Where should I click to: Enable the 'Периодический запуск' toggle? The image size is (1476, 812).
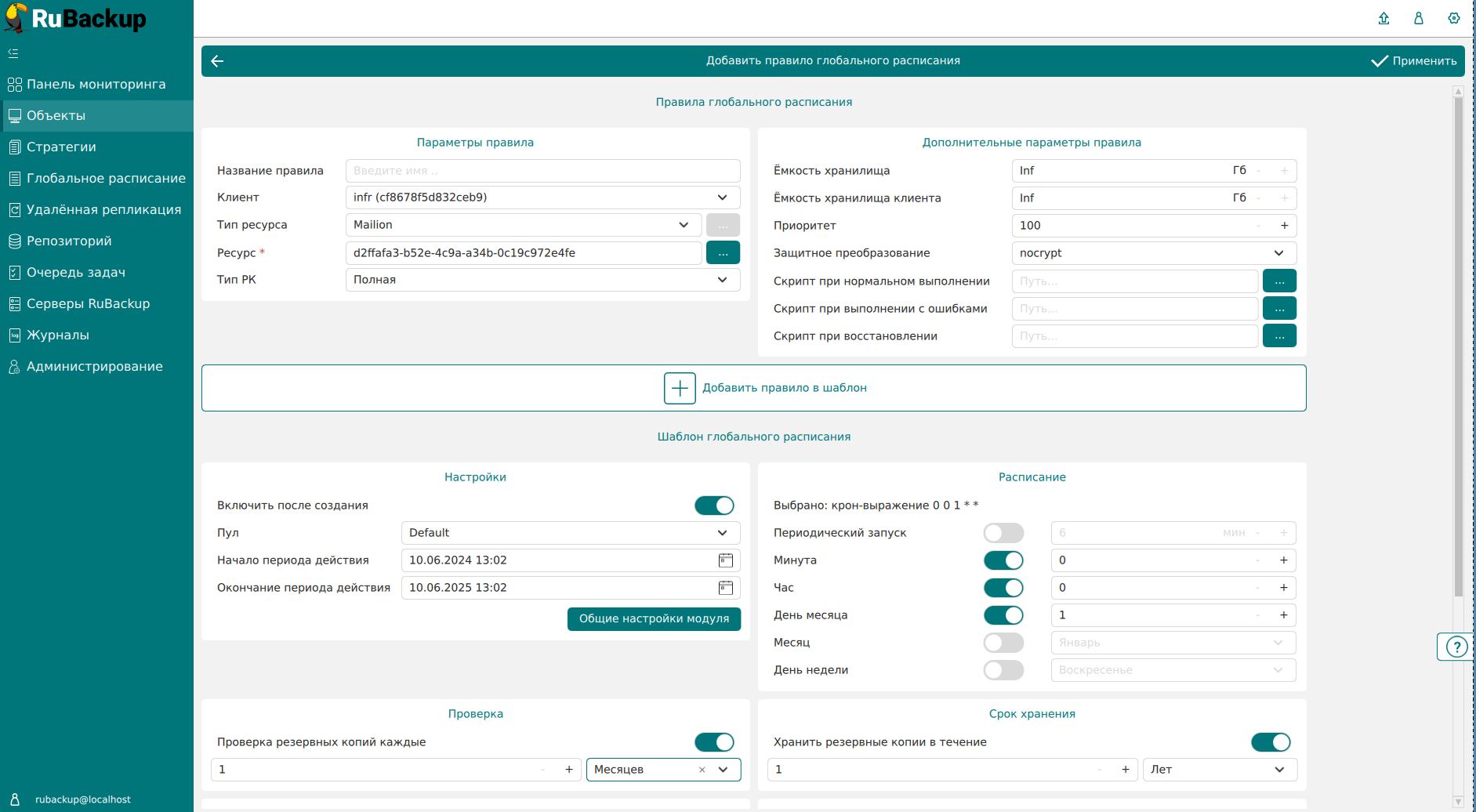1003,533
